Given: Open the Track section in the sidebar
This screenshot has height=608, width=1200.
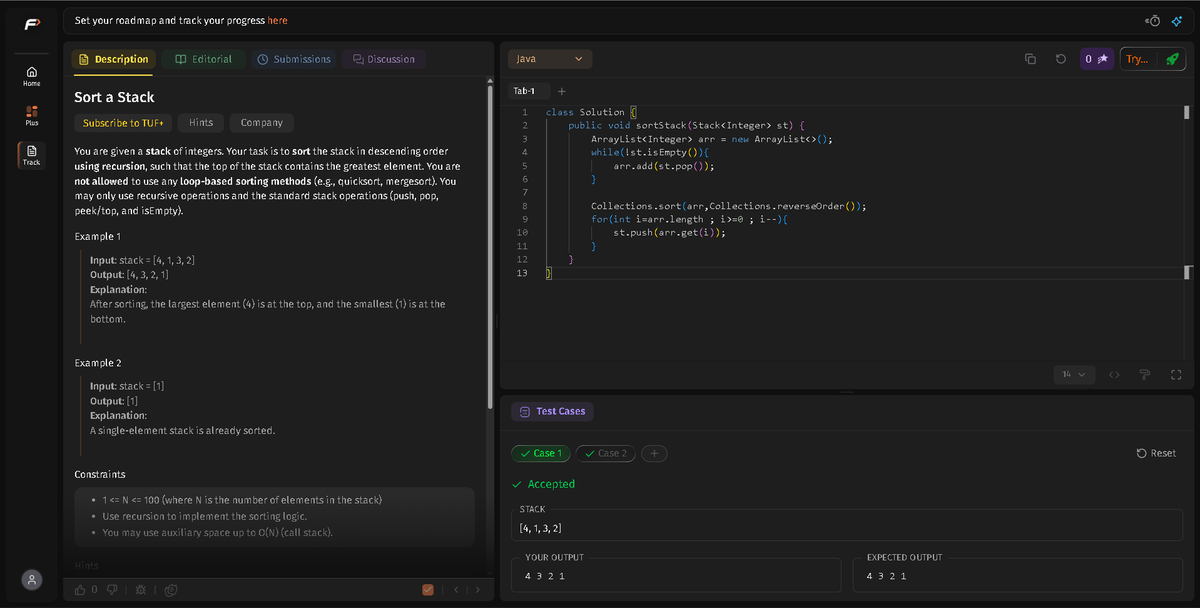Looking at the screenshot, I should pyautogui.click(x=32, y=154).
